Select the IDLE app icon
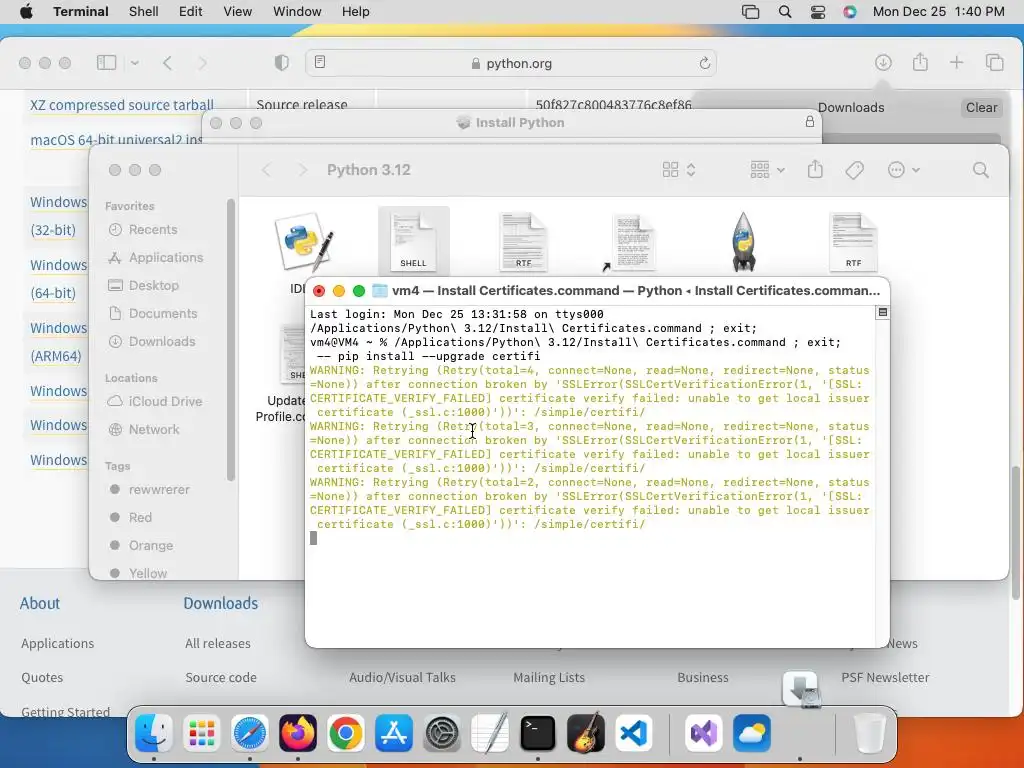1024x768 pixels. pos(304,242)
